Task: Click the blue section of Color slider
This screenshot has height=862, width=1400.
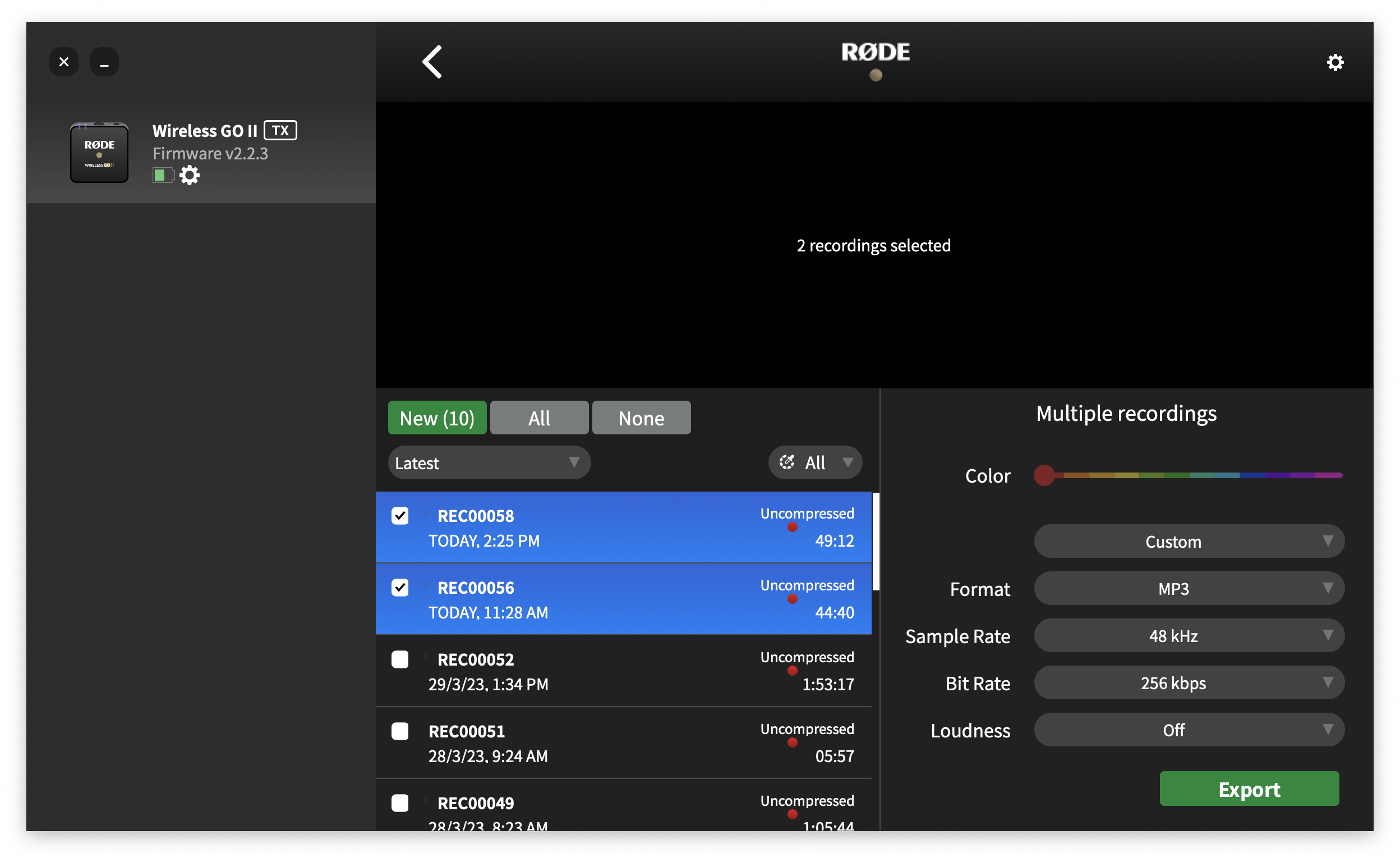Action: tap(1252, 475)
